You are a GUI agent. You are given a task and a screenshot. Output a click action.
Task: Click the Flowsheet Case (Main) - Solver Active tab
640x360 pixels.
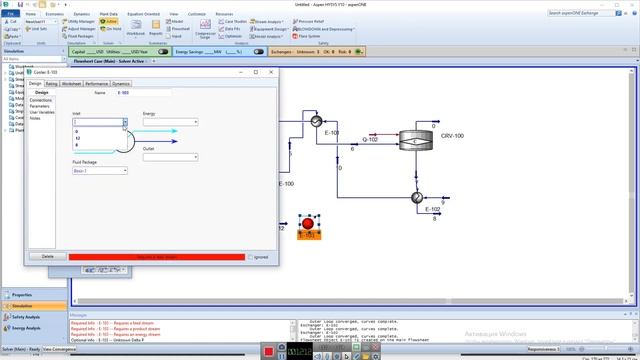click(x=109, y=61)
